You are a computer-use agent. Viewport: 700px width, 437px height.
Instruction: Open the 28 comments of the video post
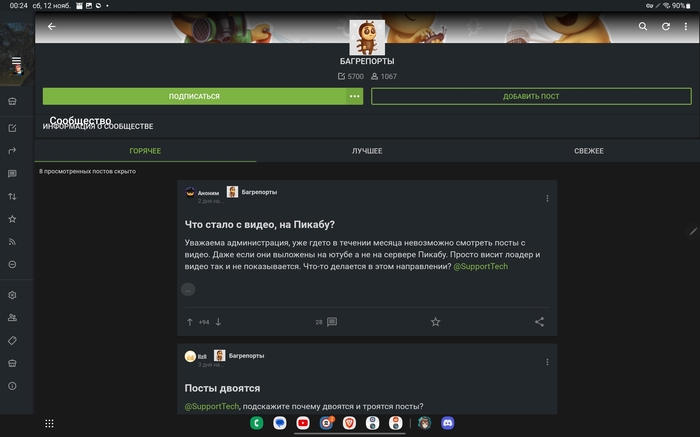[x=326, y=322]
